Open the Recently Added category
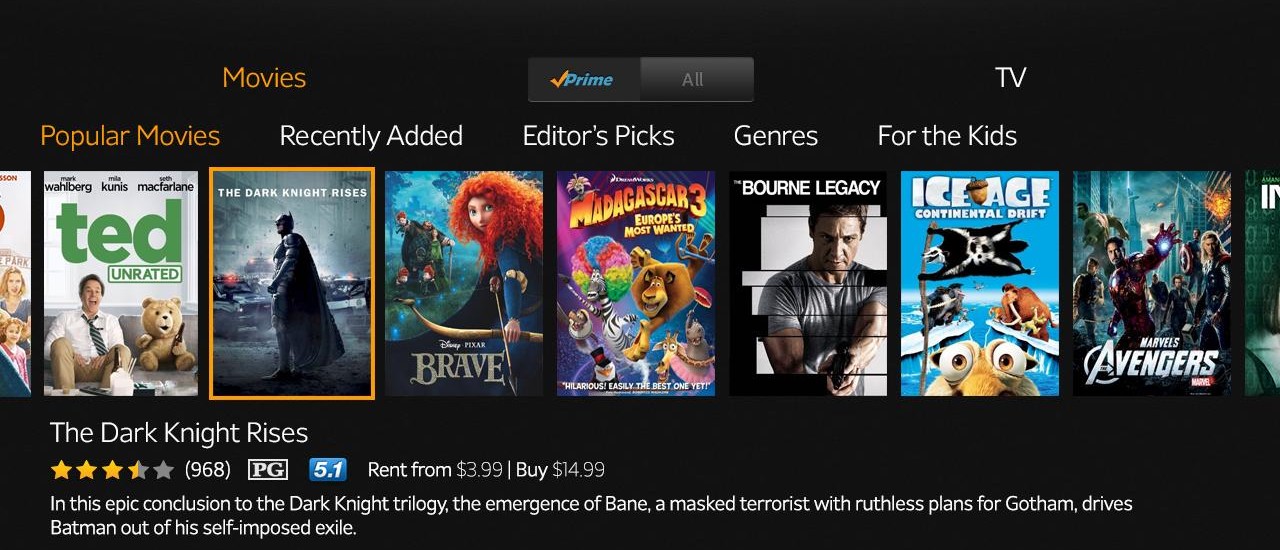This screenshot has width=1280, height=550. (371, 136)
